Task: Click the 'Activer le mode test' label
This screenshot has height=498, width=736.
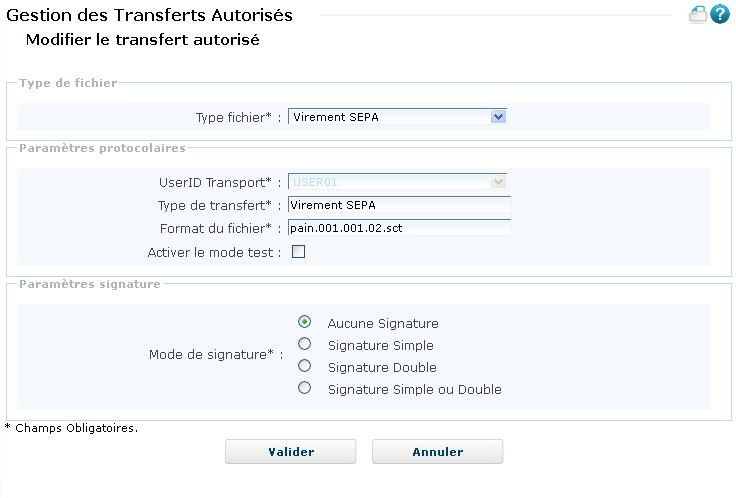Action: [x=213, y=252]
